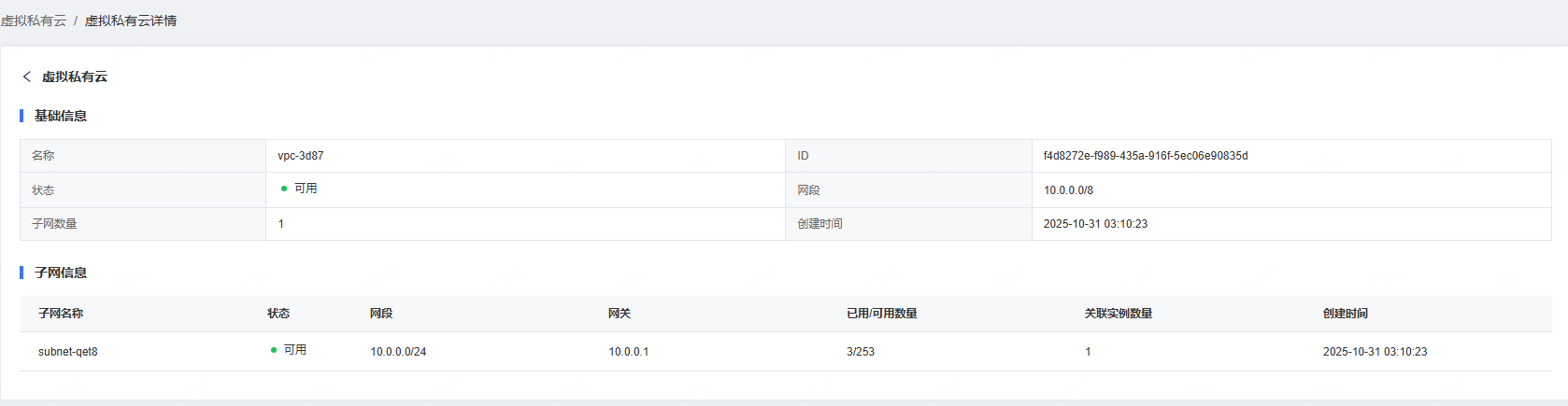This screenshot has height=406, width=1568.
Task: Click the 虚拟私有云详情 breadcrumb item
Action: point(131,21)
